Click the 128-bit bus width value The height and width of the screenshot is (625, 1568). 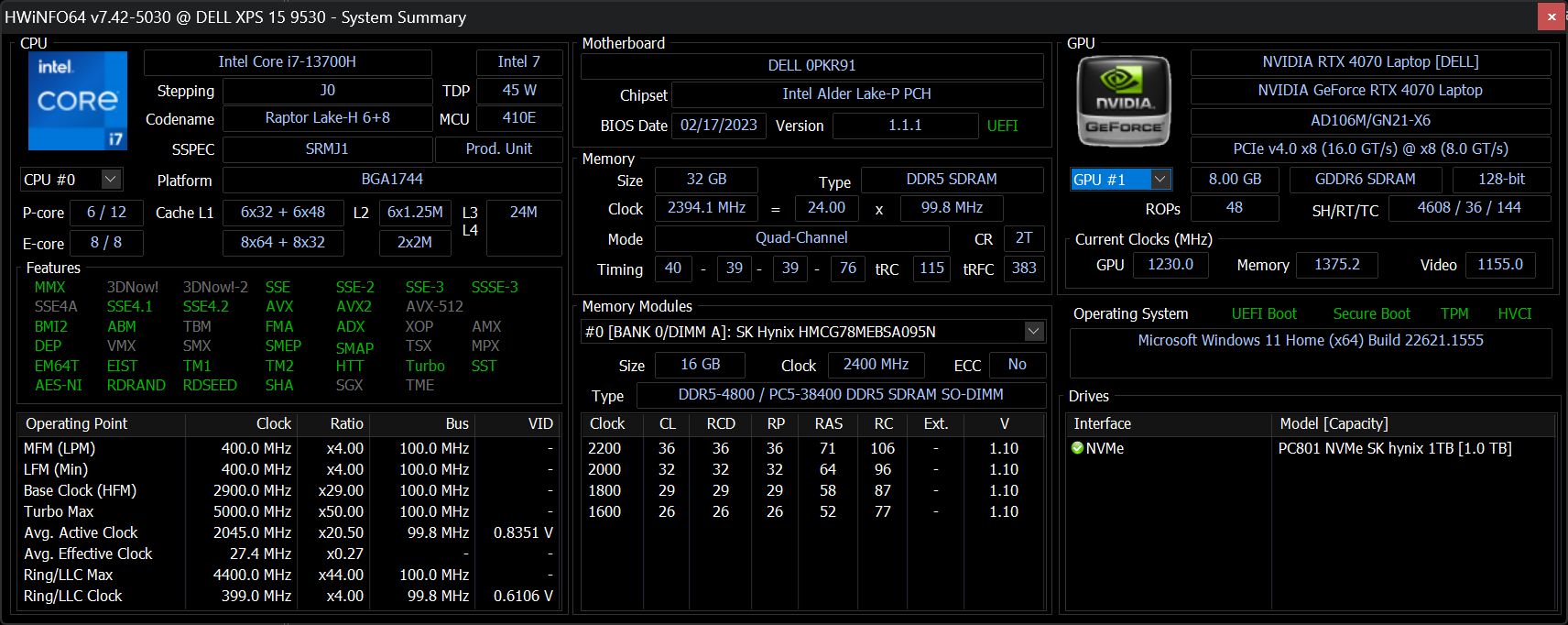(1501, 180)
